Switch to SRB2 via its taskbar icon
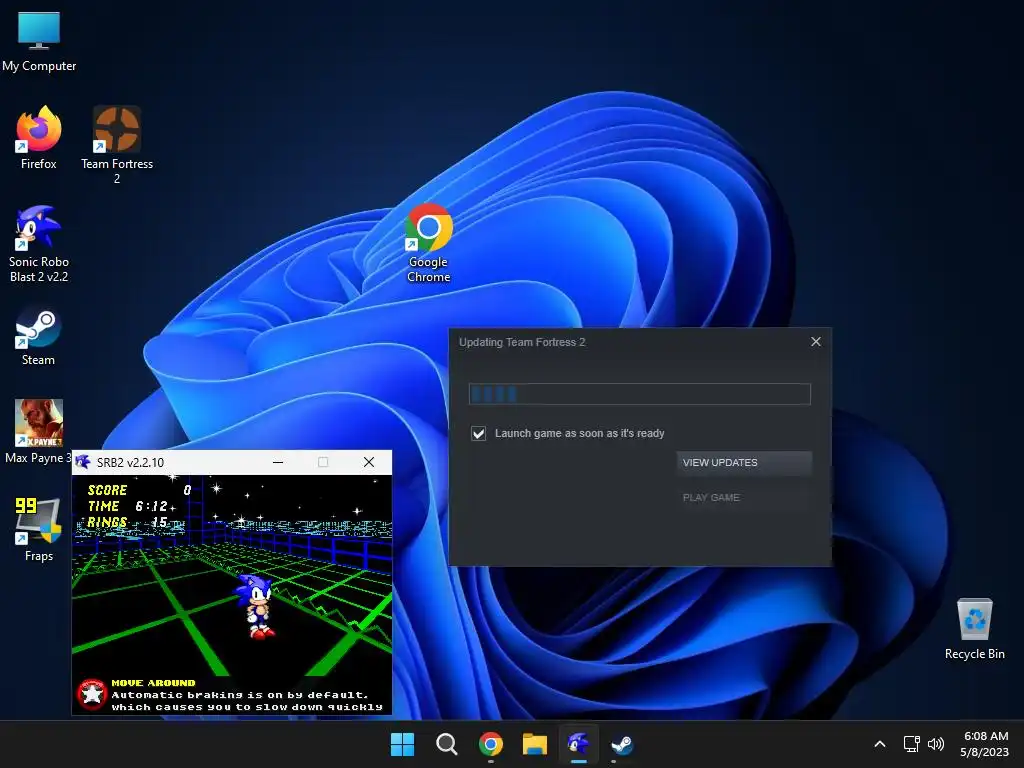Viewport: 1024px width, 768px height. pyautogui.click(x=579, y=744)
